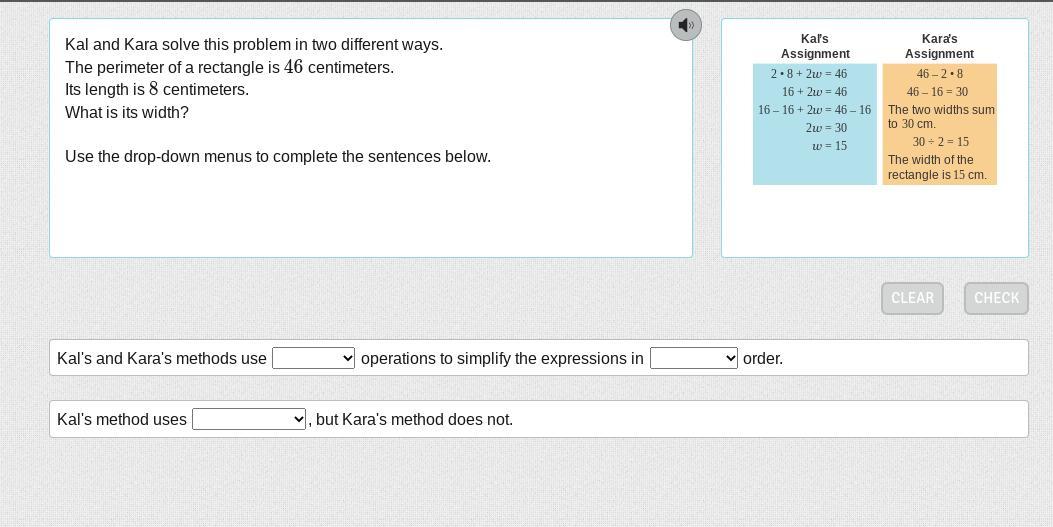Viewport: 1053px width, 527px height.
Task: Open dropdown before 'operations to simplify'
Action: click(313, 358)
